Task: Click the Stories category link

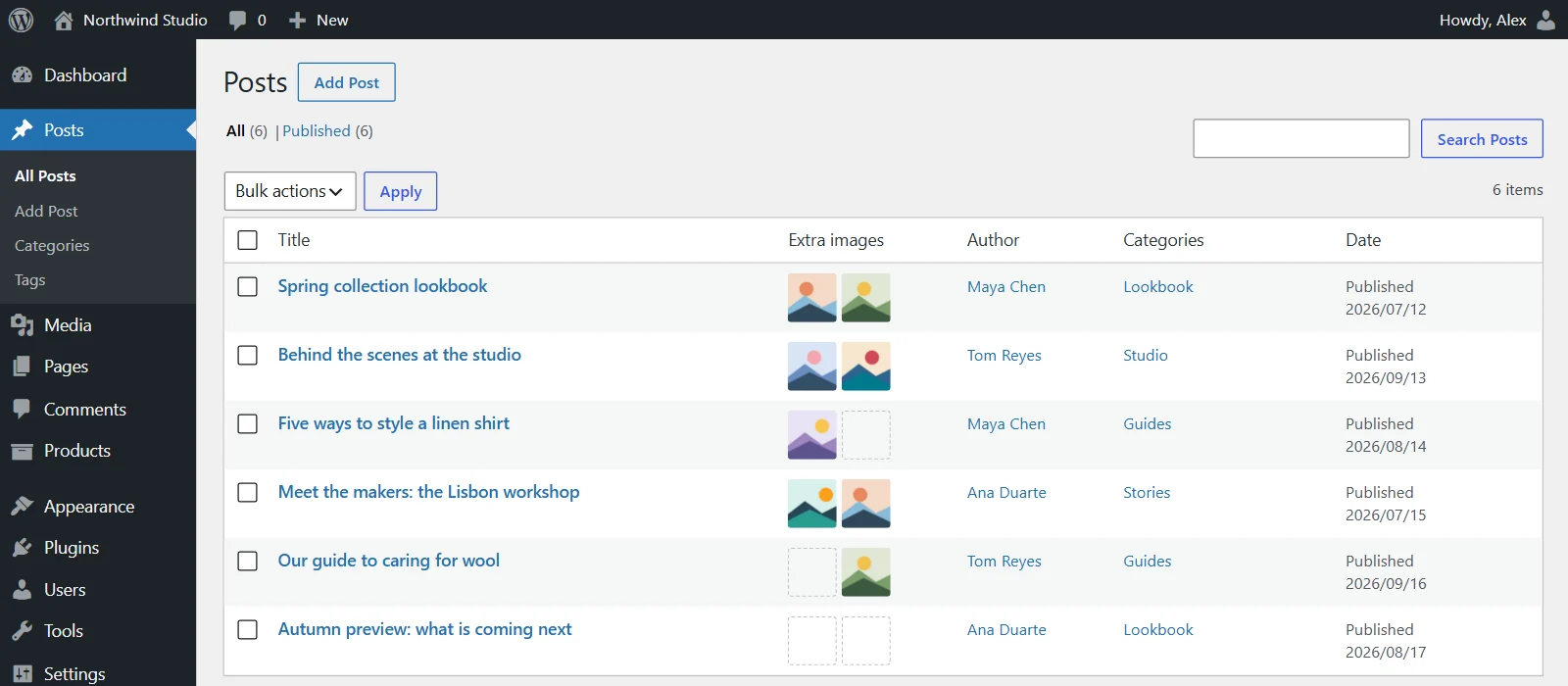Action: pos(1147,493)
